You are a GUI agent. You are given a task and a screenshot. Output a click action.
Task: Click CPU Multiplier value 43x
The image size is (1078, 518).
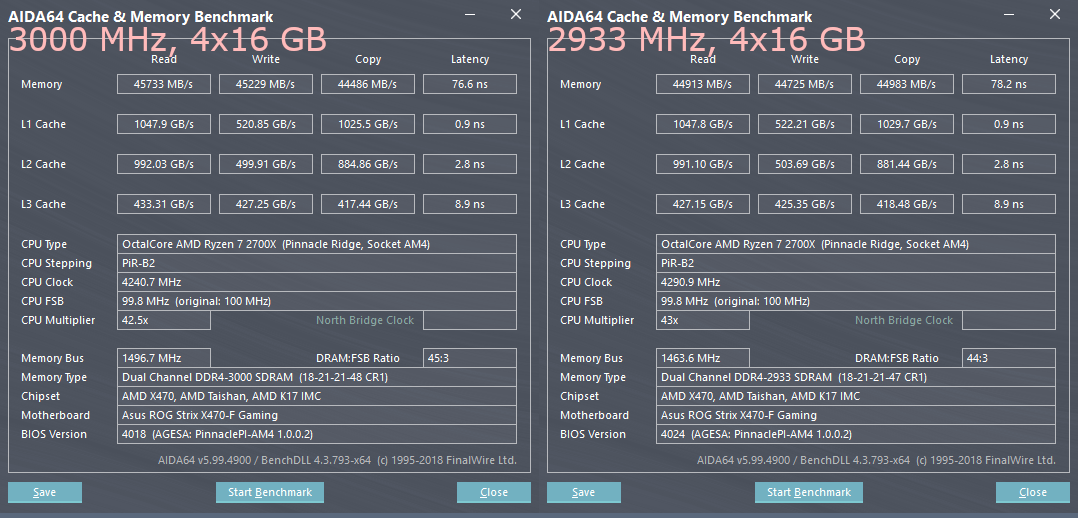(x=703, y=320)
